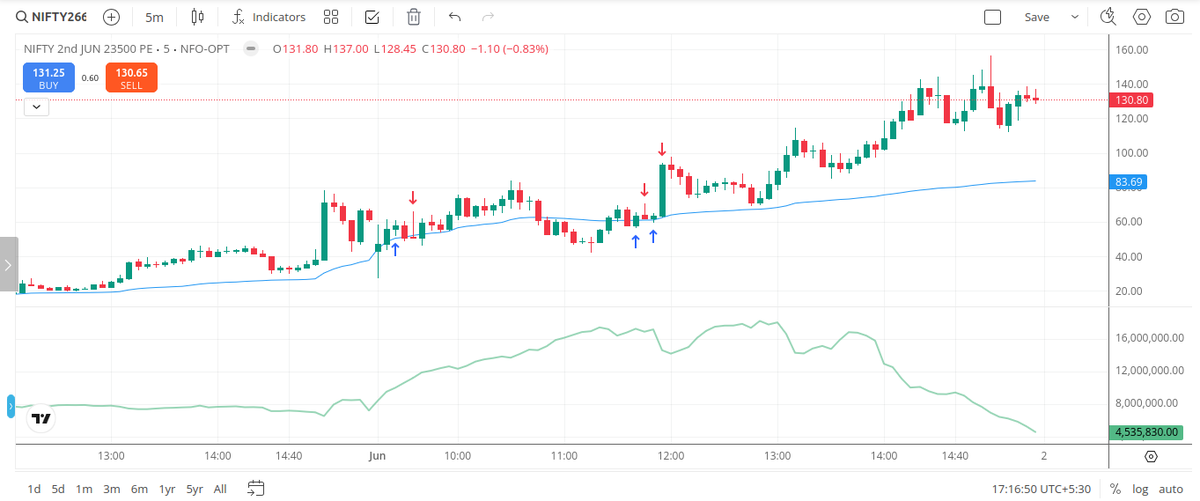Set time range to 5yr
The width and height of the screenshot is (1200, 501).
click(194, 489)
